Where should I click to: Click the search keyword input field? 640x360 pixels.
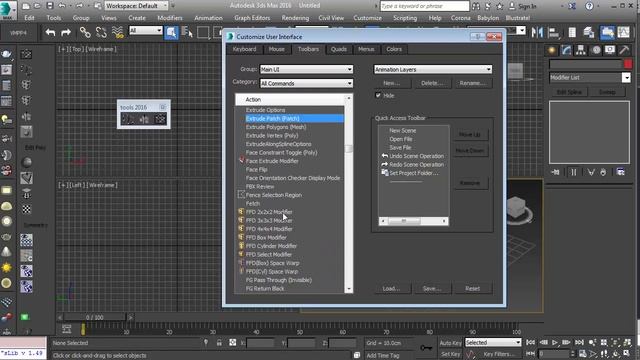(x=424, y=6)
